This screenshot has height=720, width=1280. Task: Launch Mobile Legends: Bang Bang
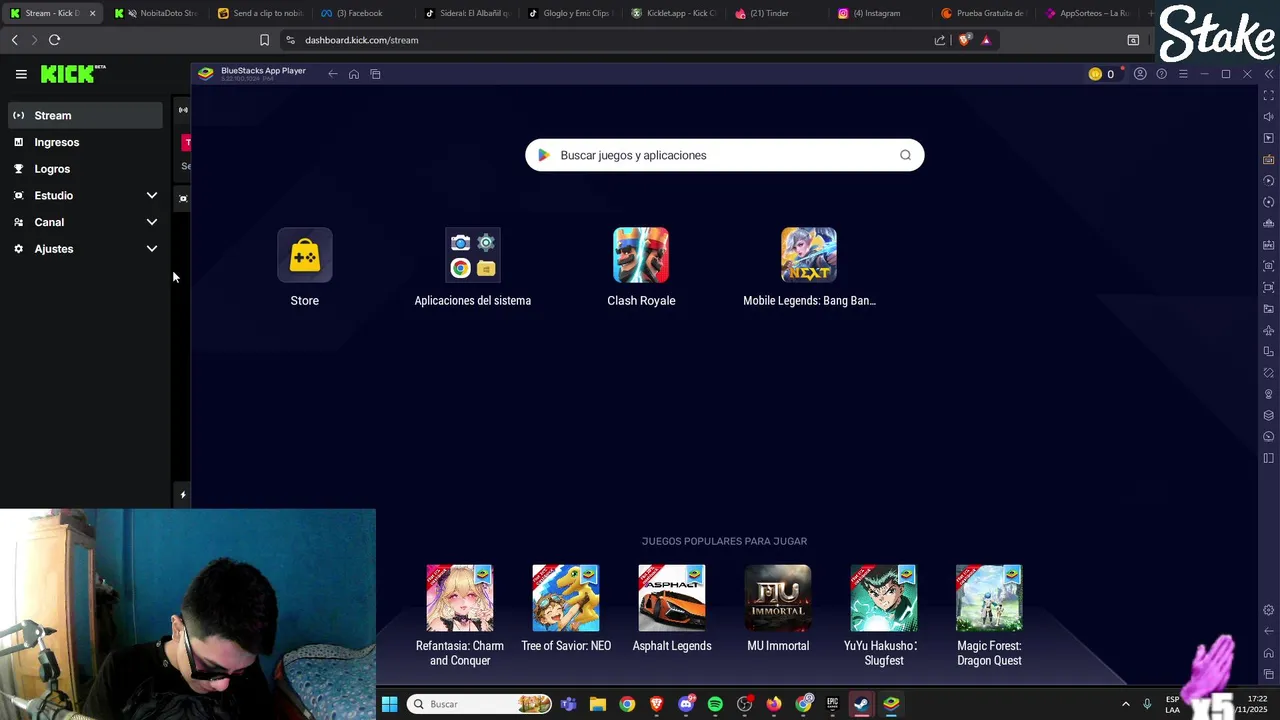[x=809, y=256]
